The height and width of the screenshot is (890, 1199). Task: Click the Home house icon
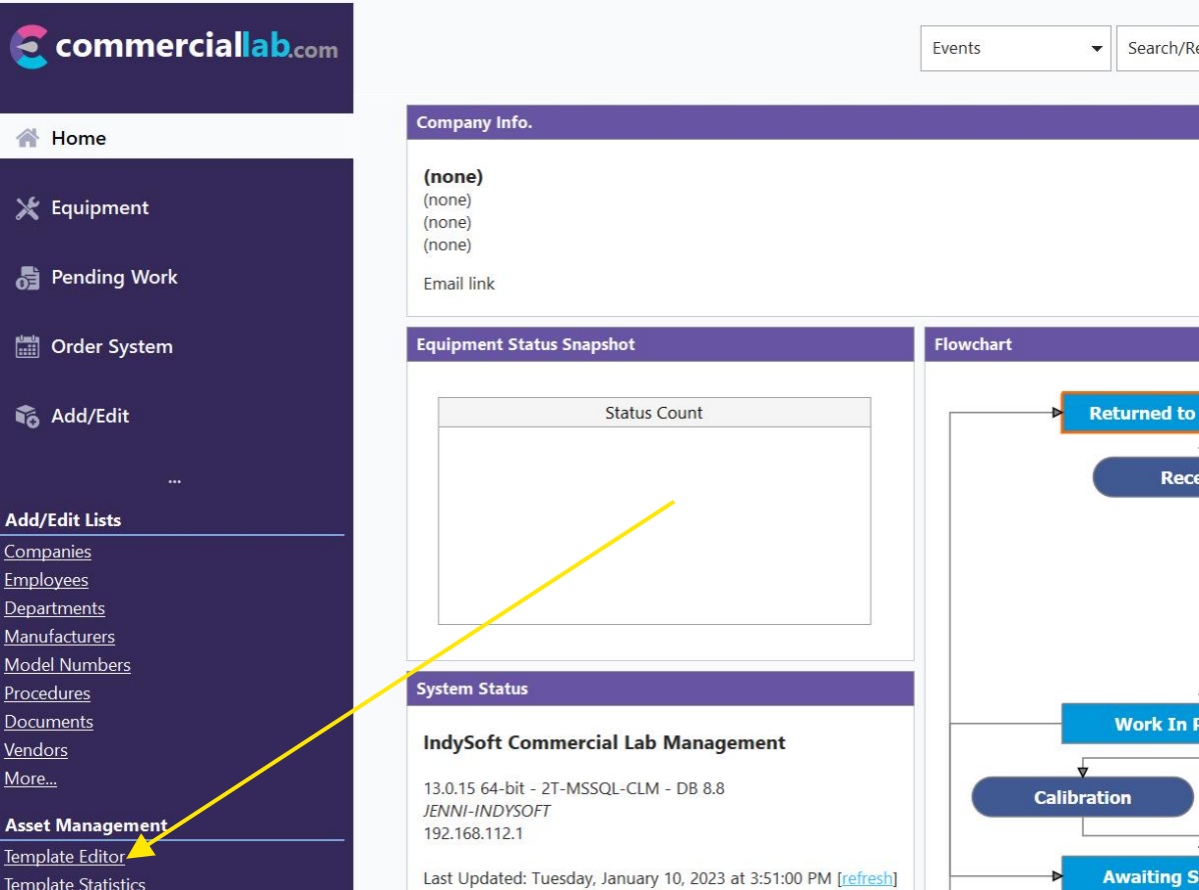(x=27, y=138)
